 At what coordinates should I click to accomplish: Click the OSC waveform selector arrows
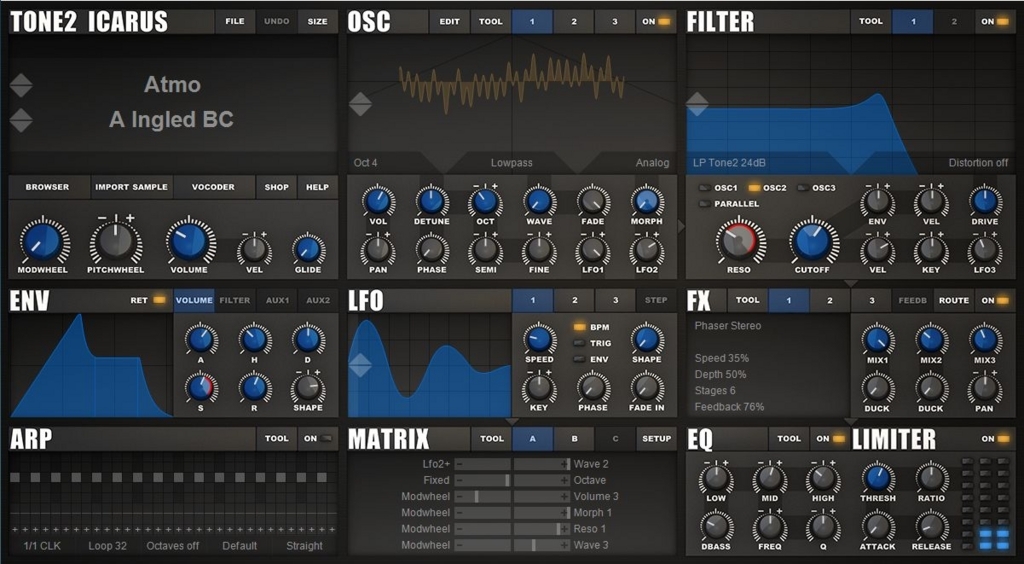tap(360, 103)
